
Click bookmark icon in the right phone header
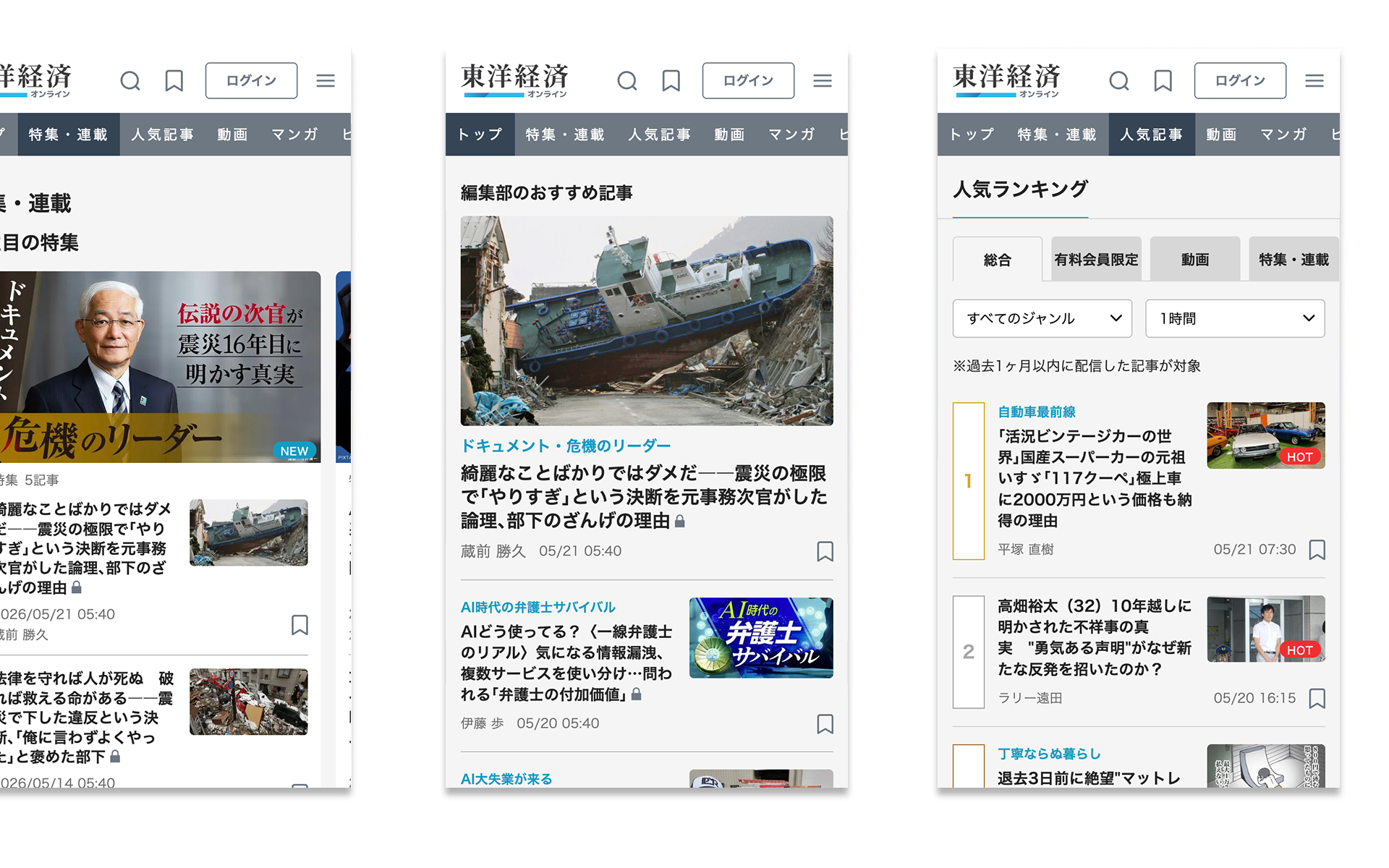point(1163,80)
